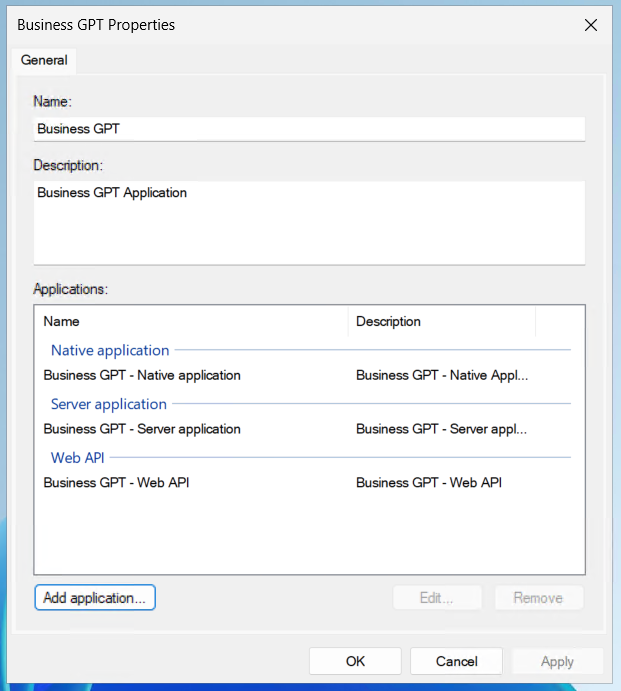The image size is (621, 691).
Task: Close the Business GPT Properties dialog
Action: 591,25
